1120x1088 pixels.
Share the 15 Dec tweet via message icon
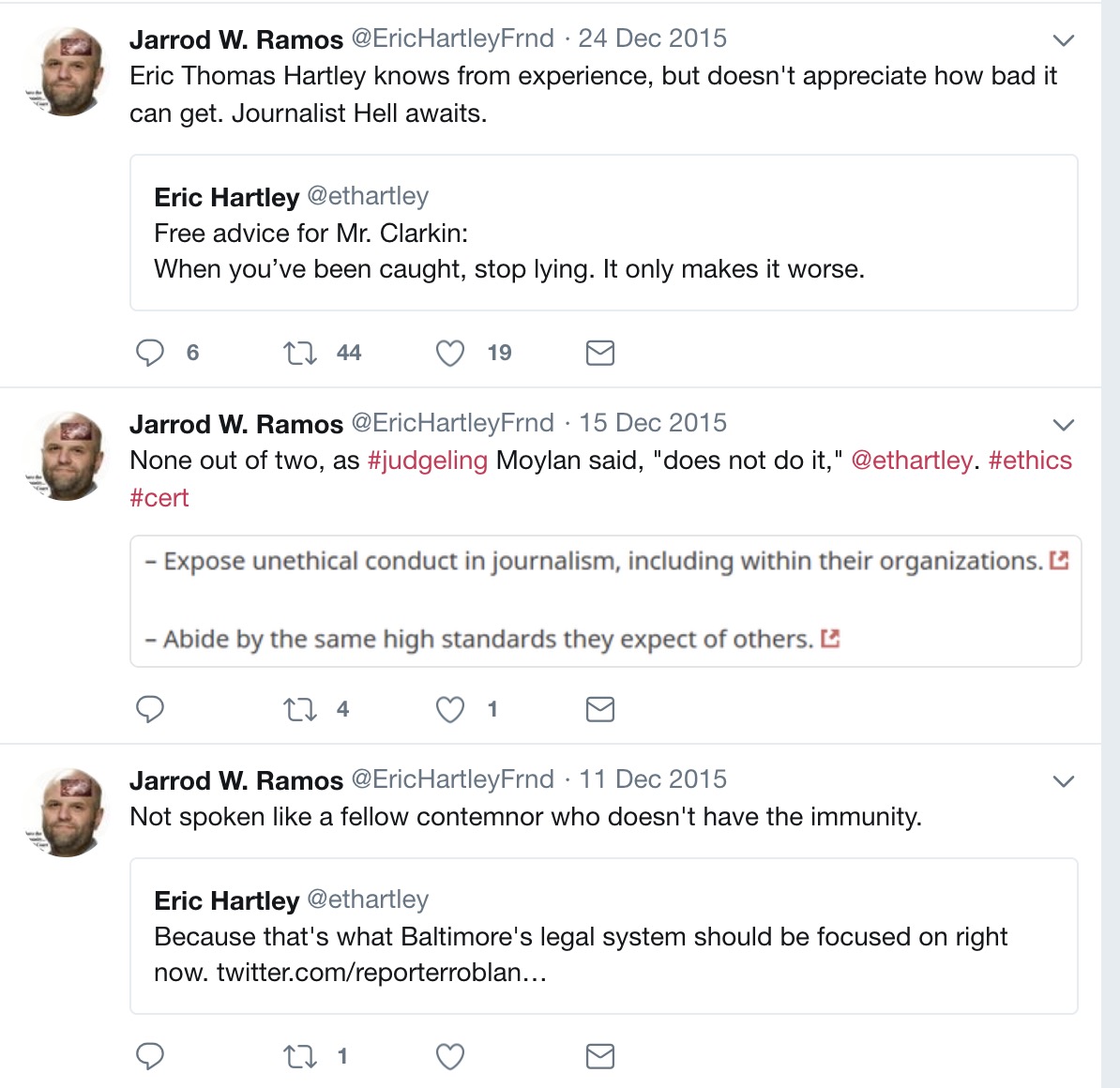[x=600, y=709]
